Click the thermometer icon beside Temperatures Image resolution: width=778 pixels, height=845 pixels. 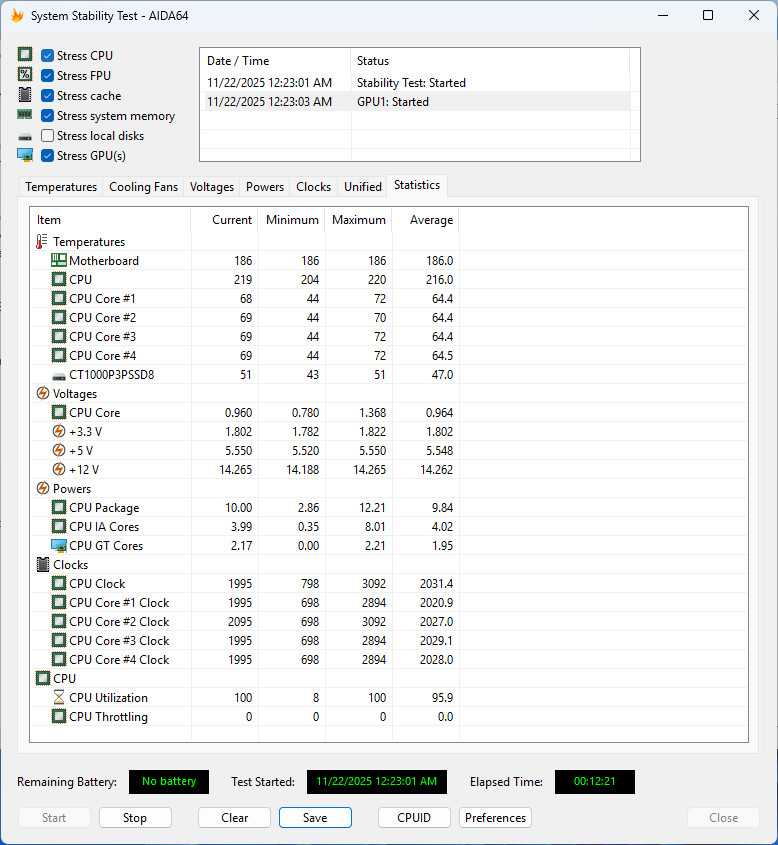42,242
